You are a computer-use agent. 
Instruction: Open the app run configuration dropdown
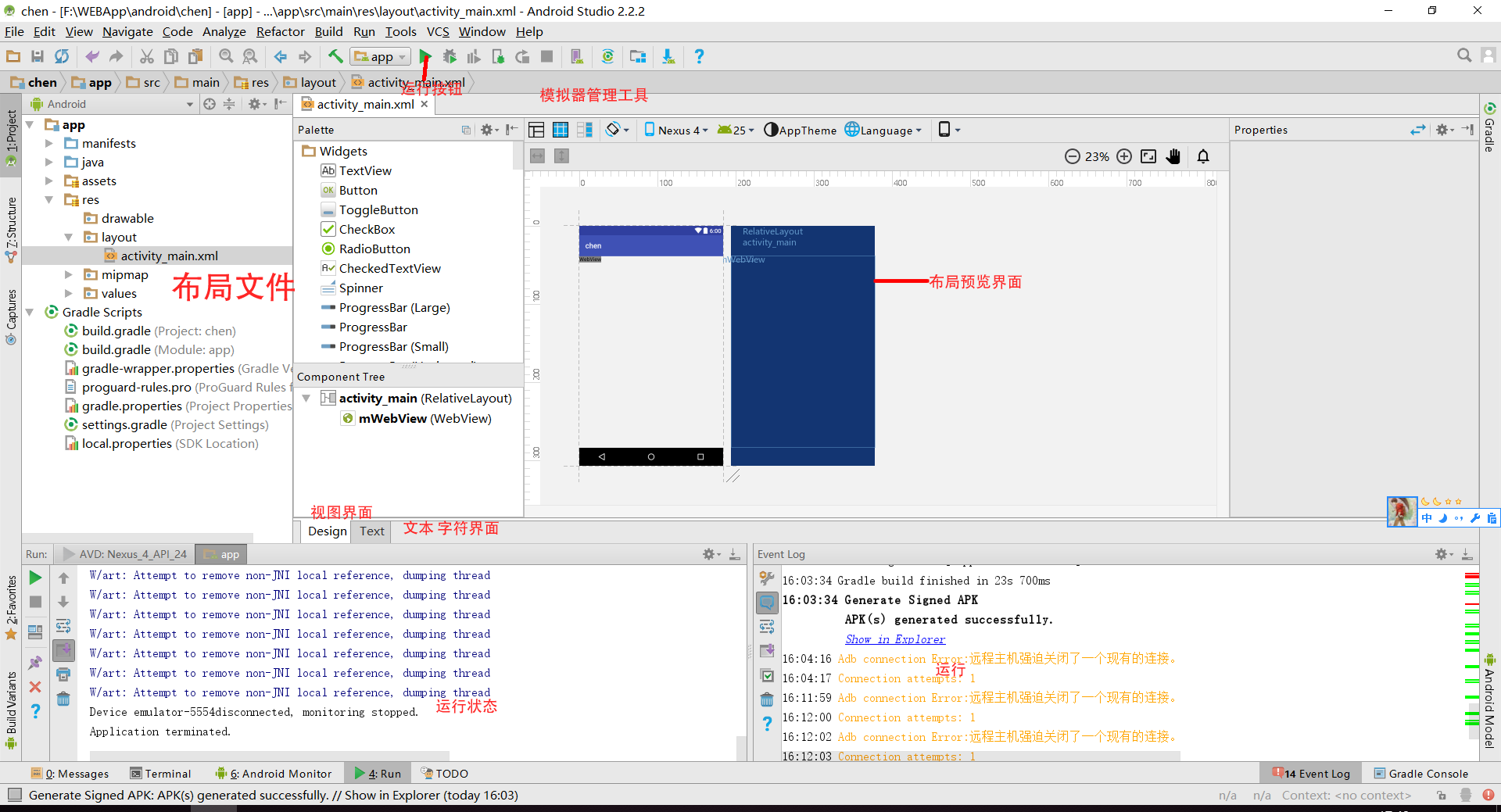(381, 56)
